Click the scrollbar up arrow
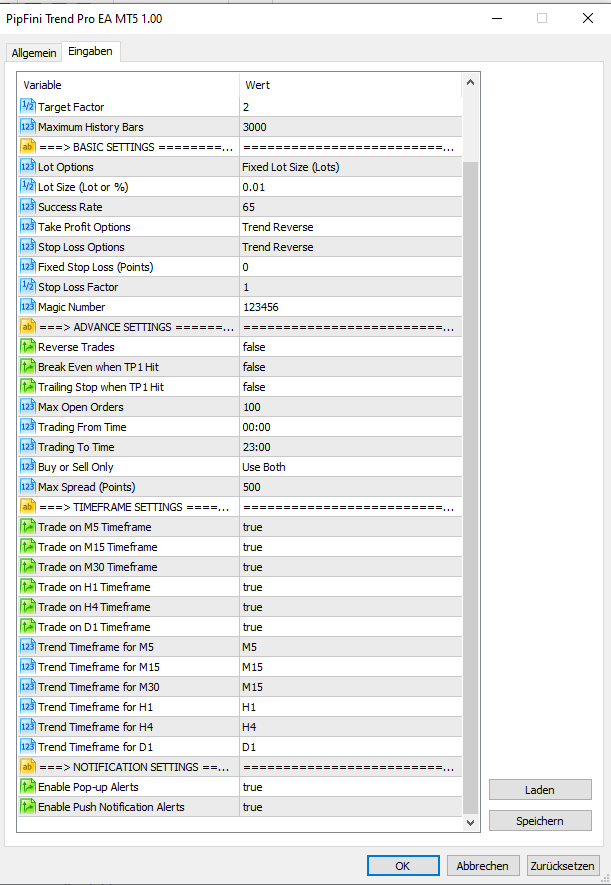Image resolution: width=611 pixels, height=885 pixels. [x=471, y=83]
